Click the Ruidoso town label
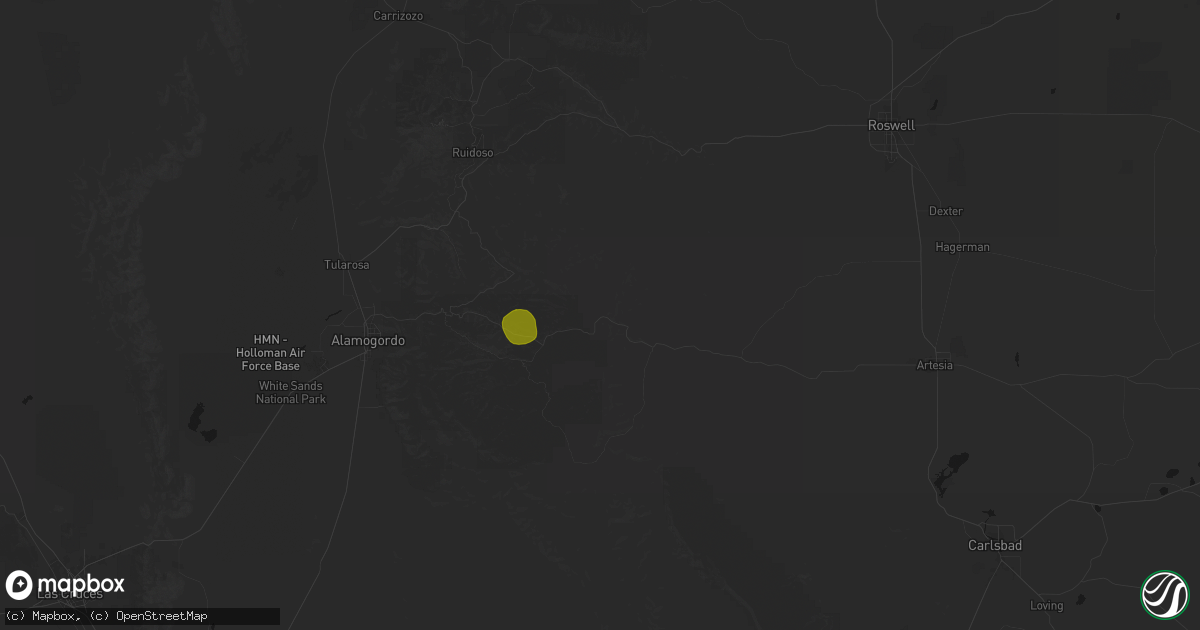The height and width of the screenshot is (630, 1200). (473, 153)
